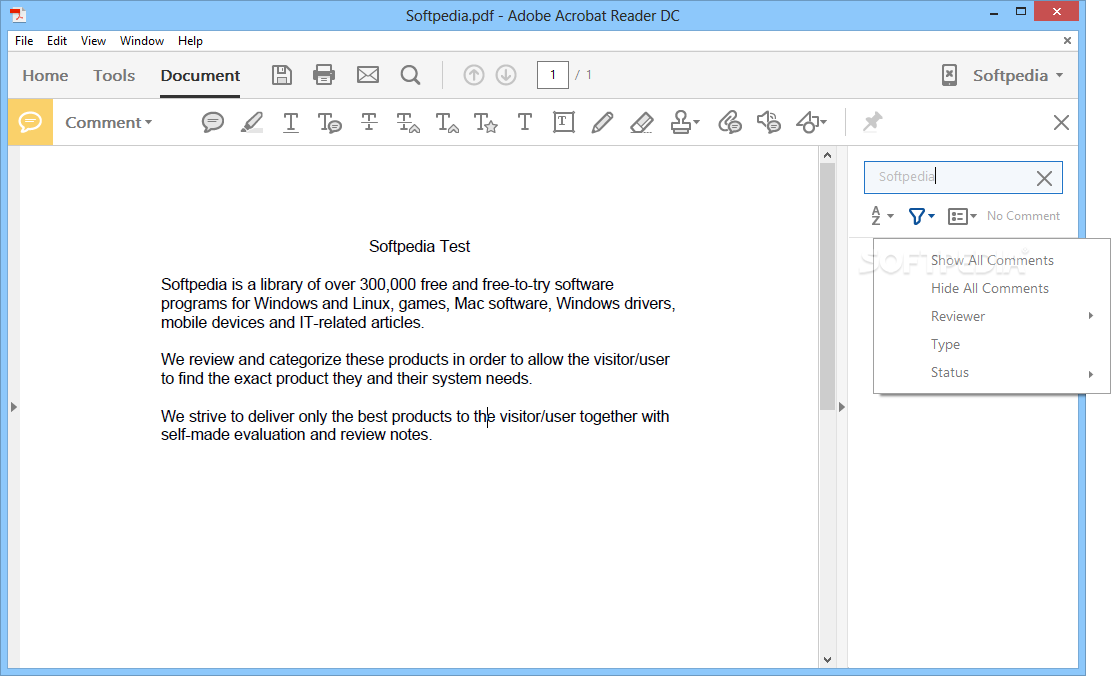The width and height of the screenshot is (1111, 676).
Task: Choose Show All Comments
Action: (x=992, y=260)
